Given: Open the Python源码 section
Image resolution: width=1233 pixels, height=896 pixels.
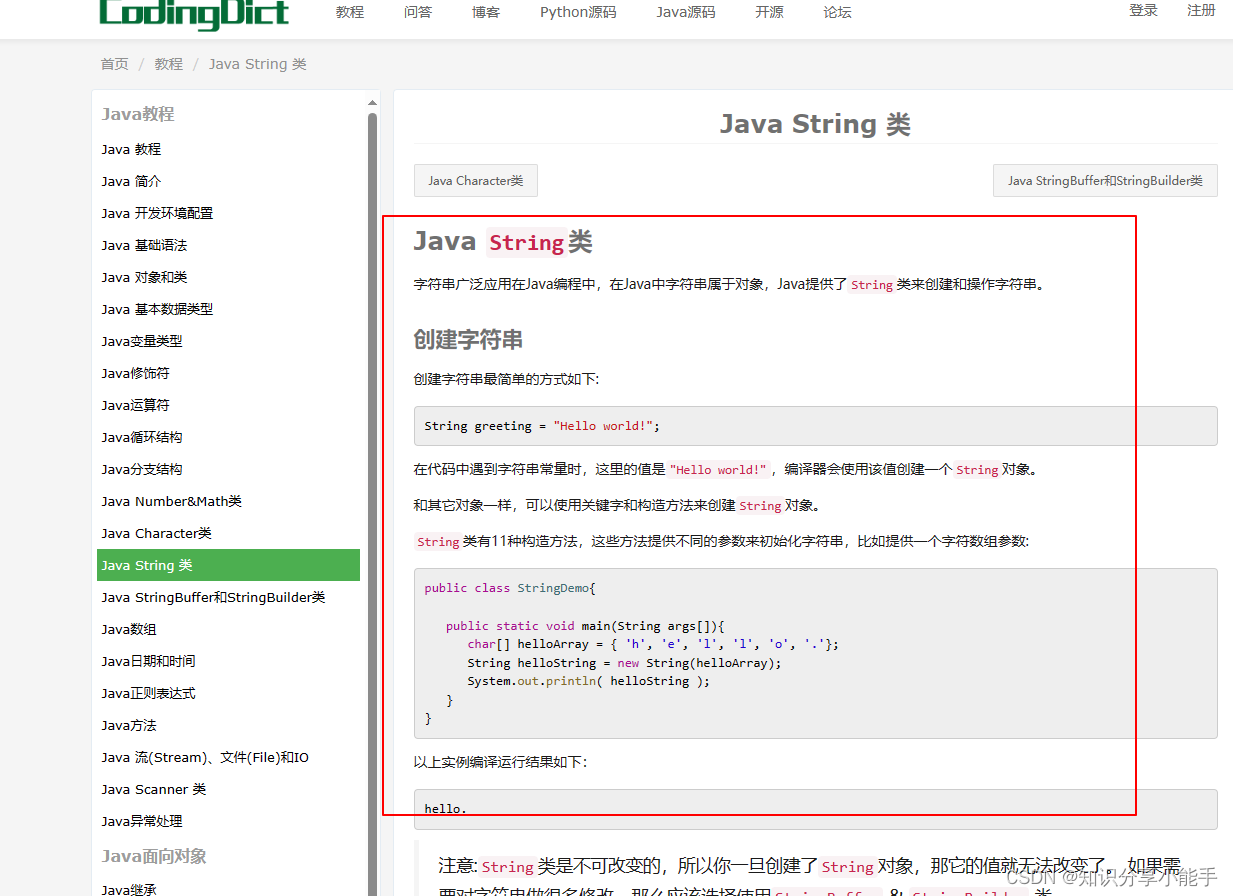Looking at the screenshot, I should coord(577,13).
